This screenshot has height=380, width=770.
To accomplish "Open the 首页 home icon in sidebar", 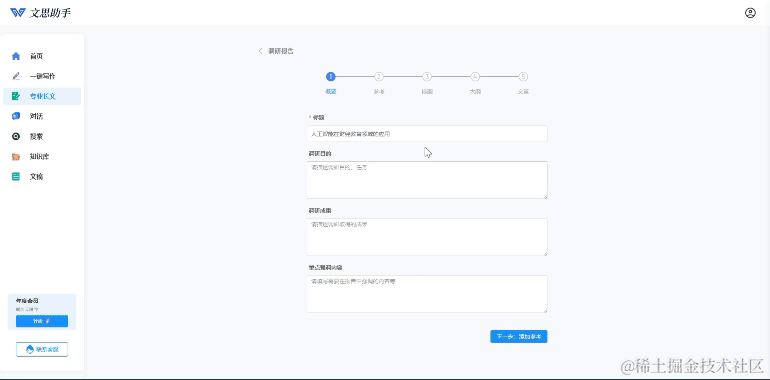I will coord(16,56).
